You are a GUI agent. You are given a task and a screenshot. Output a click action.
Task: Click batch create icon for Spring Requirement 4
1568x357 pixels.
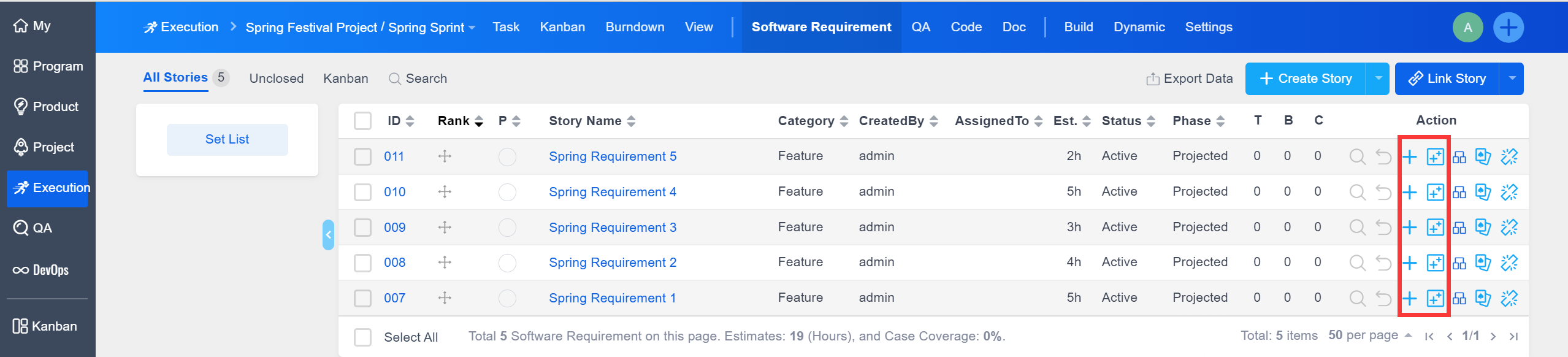pos(1435,193)
